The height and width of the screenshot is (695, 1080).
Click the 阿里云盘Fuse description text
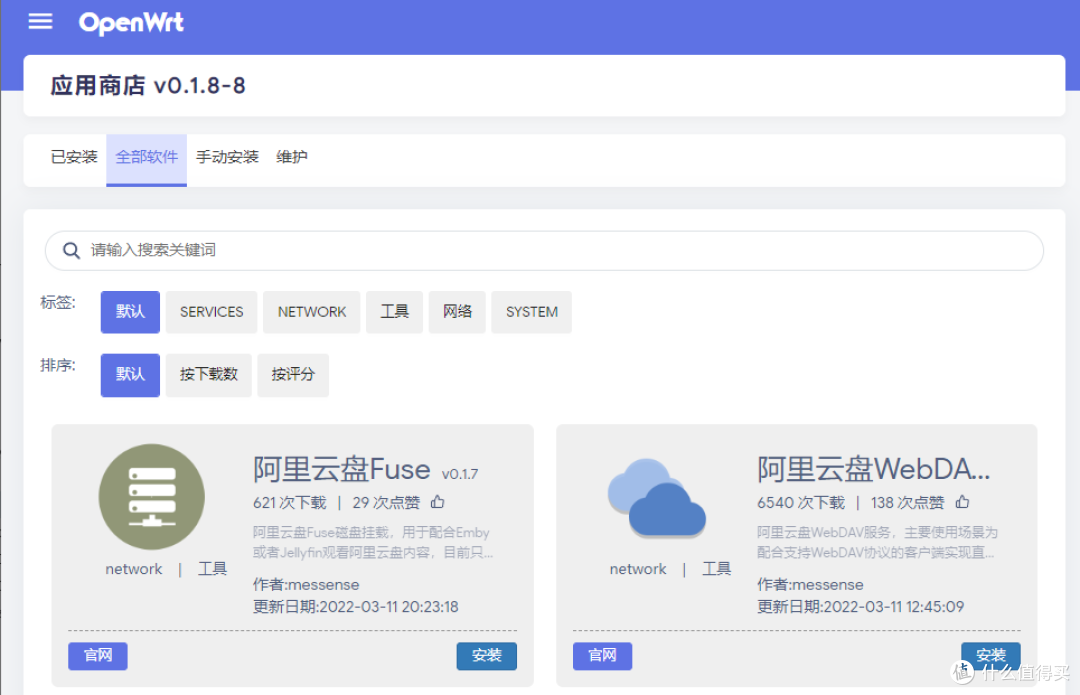[x=373, y=543]
